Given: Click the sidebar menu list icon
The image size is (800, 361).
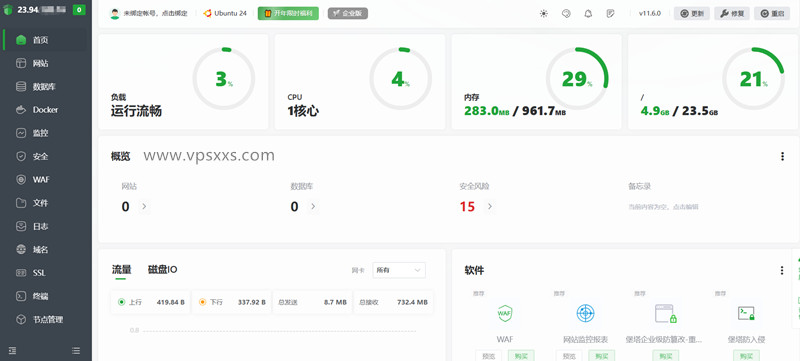Looking at the screenshot, I should tap(76, 351).
